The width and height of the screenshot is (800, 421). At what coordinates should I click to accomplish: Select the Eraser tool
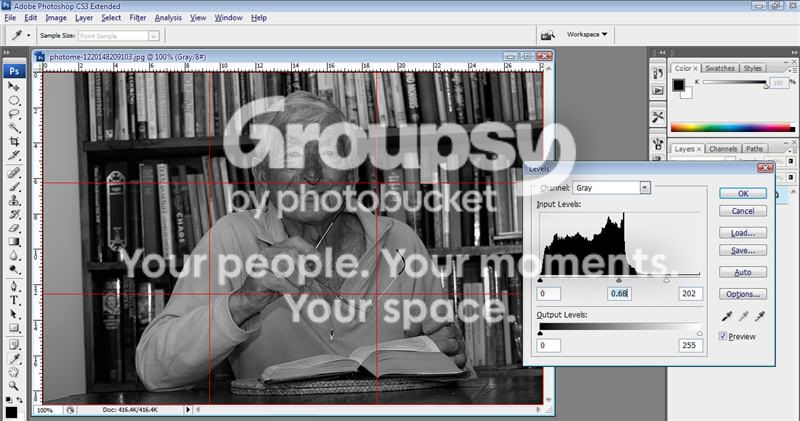pyautogui.click(x=14, y=228)
